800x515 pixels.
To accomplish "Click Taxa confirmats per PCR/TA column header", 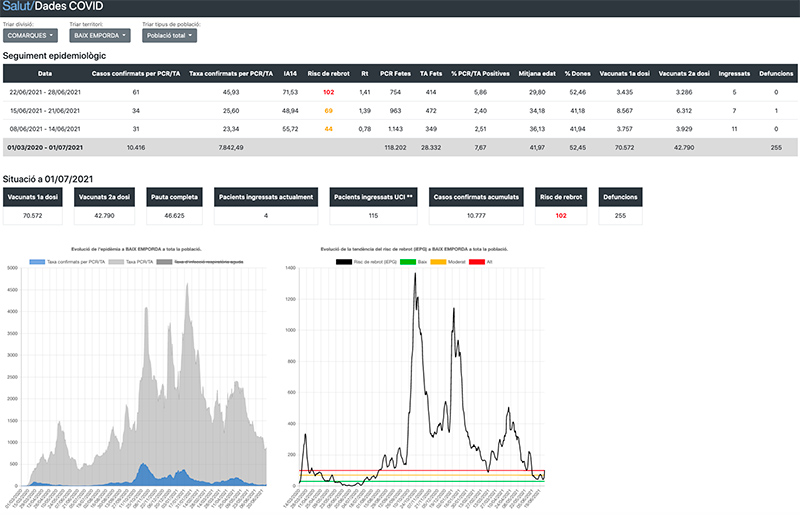I will click(231, 73).
